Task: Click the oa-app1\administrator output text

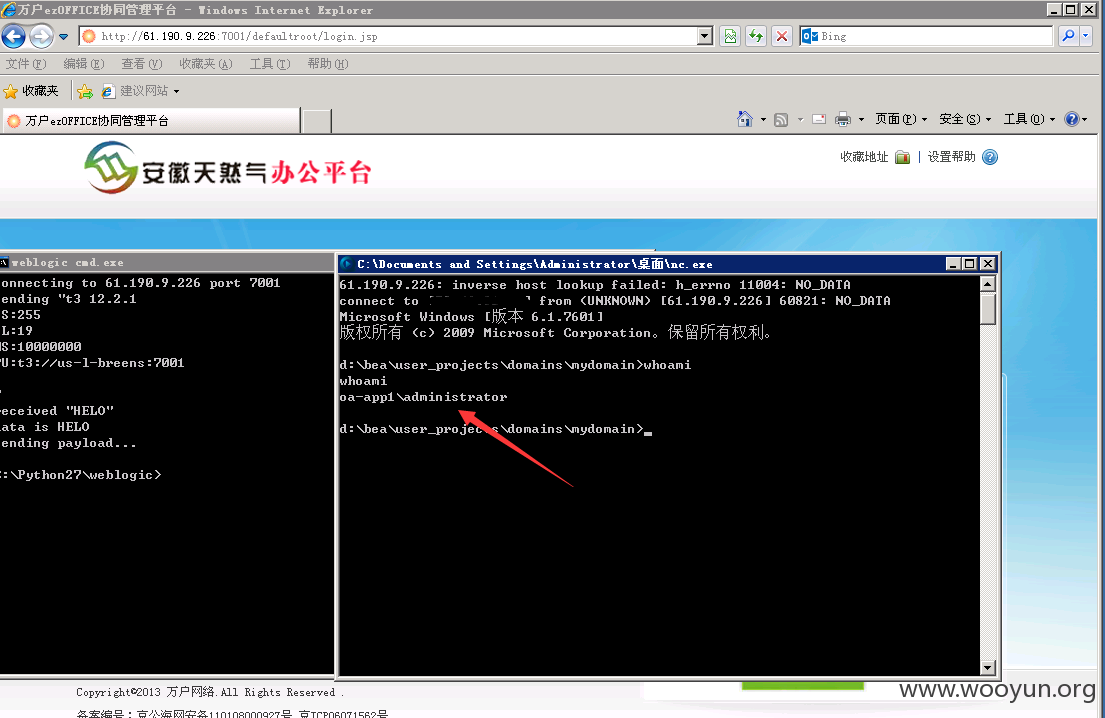Action: click(x=424, y=397)
